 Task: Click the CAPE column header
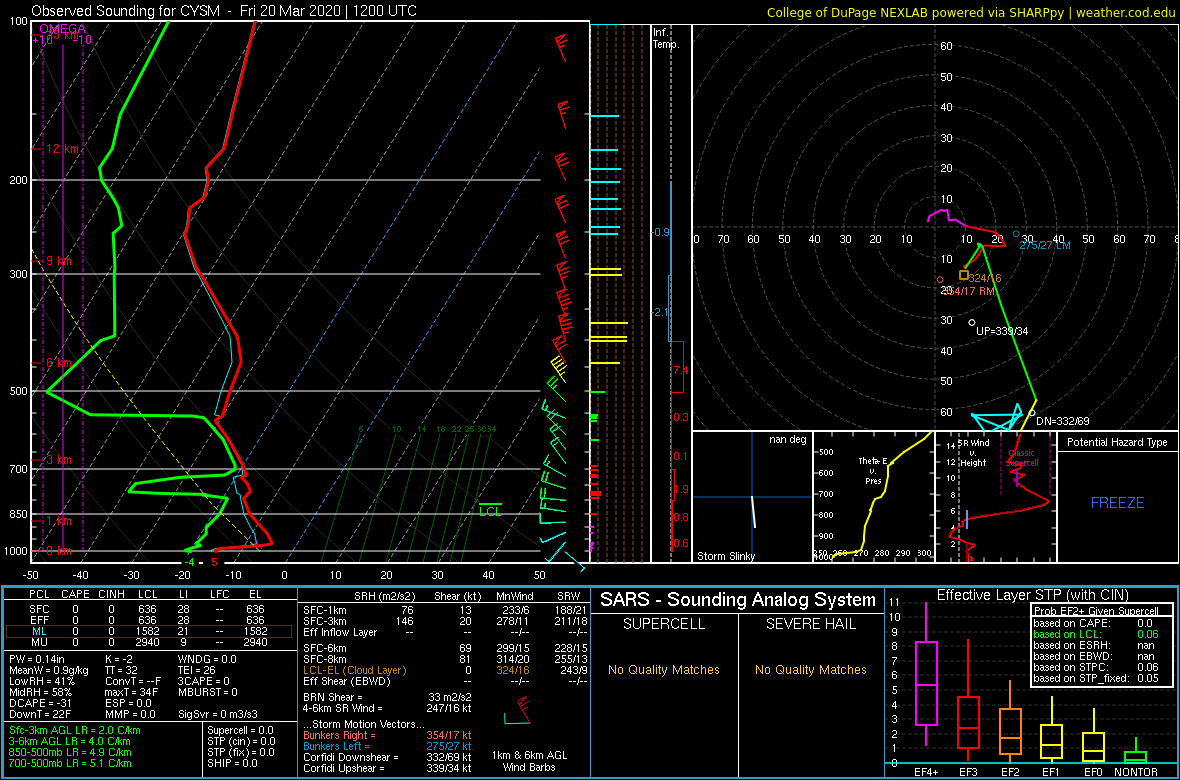[75, 596]
